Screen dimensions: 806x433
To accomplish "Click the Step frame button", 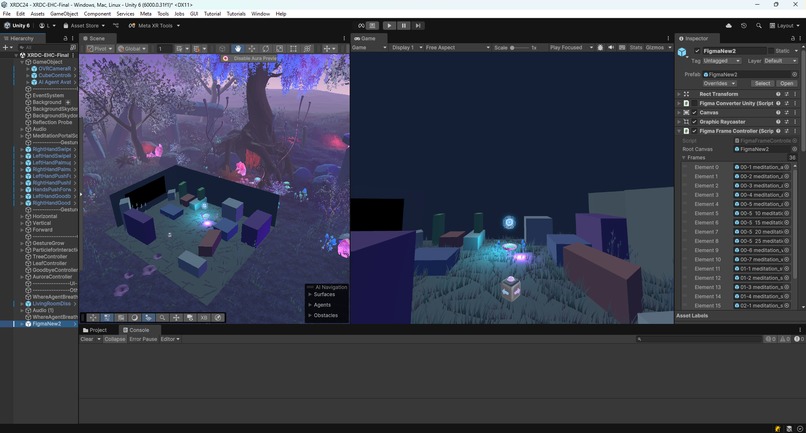I will pyautogui.click(x=418, y=25).
